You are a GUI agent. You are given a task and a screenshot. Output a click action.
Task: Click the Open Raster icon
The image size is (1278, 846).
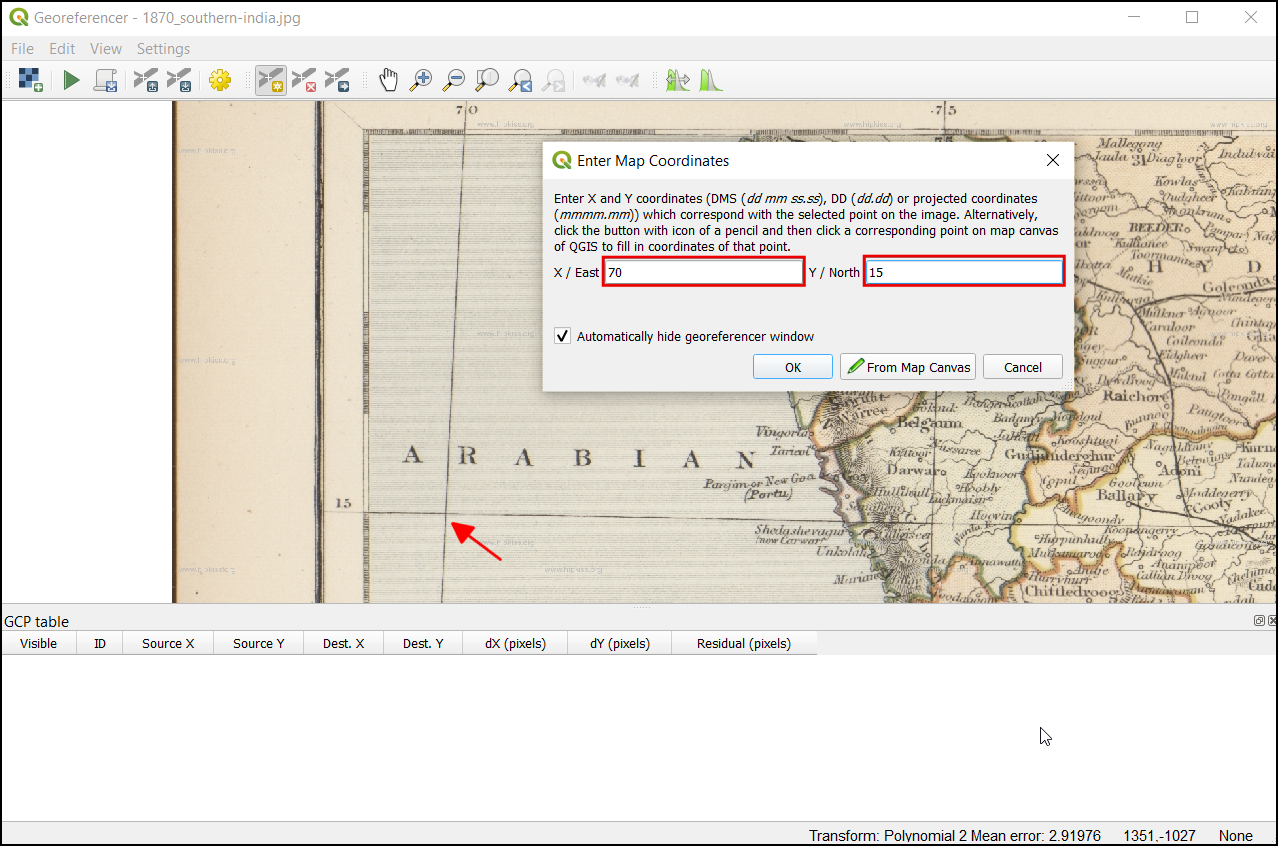click(30, 80)
